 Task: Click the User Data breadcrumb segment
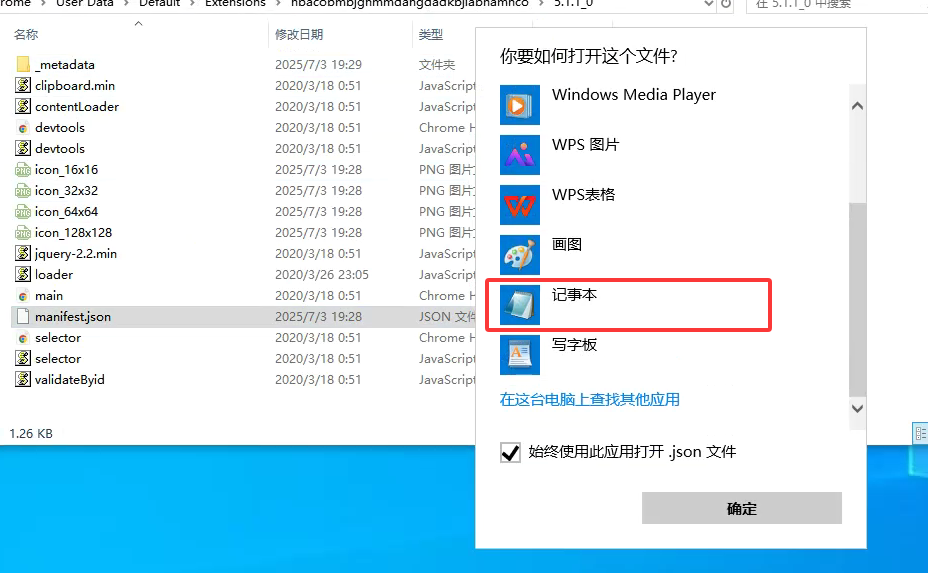(85, 4)
